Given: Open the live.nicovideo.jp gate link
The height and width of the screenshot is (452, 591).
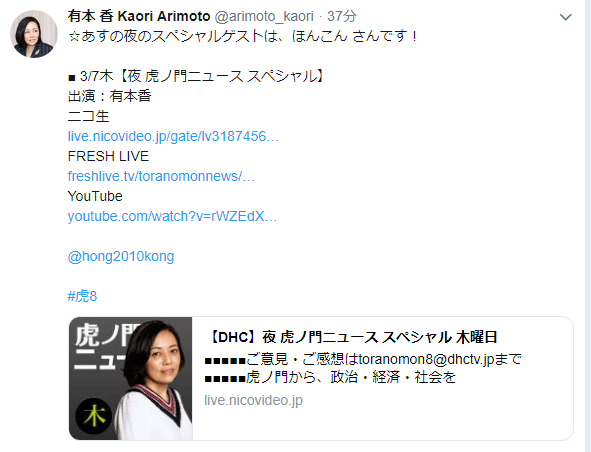Looking at the screenshot, I should pyautogui.click(x=173, y=136).
